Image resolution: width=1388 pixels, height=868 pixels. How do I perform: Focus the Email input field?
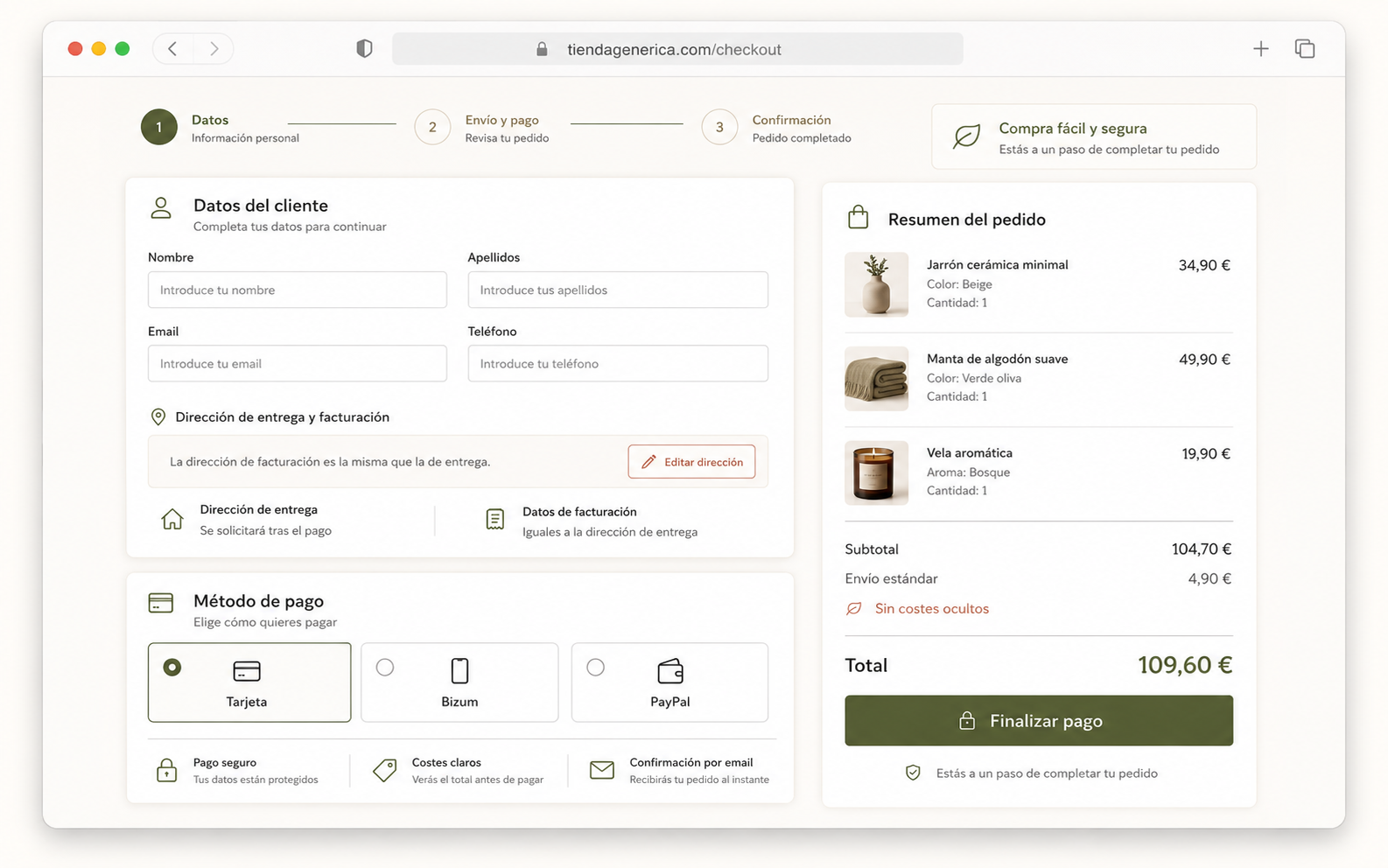[298, 363]
